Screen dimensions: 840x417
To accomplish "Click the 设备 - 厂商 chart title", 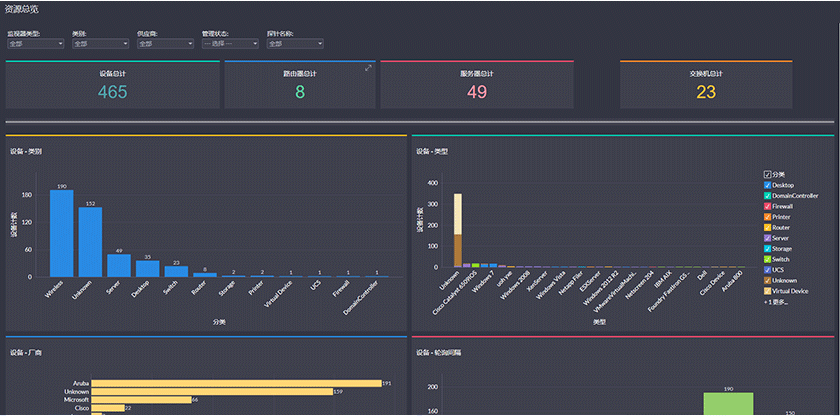I will pos(26,353).
